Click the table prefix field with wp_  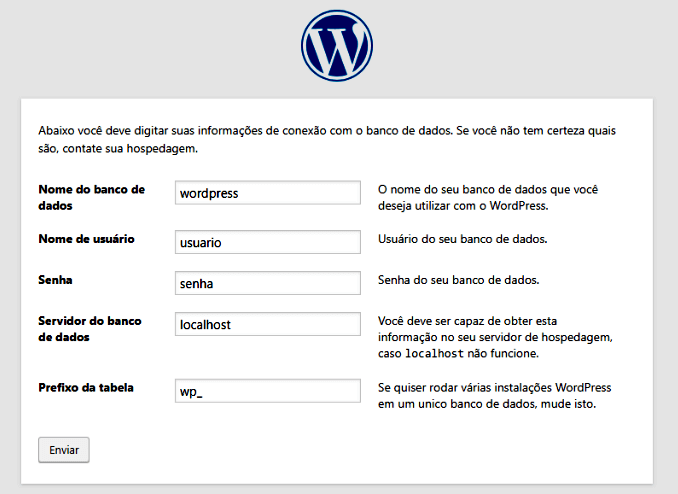268,391
